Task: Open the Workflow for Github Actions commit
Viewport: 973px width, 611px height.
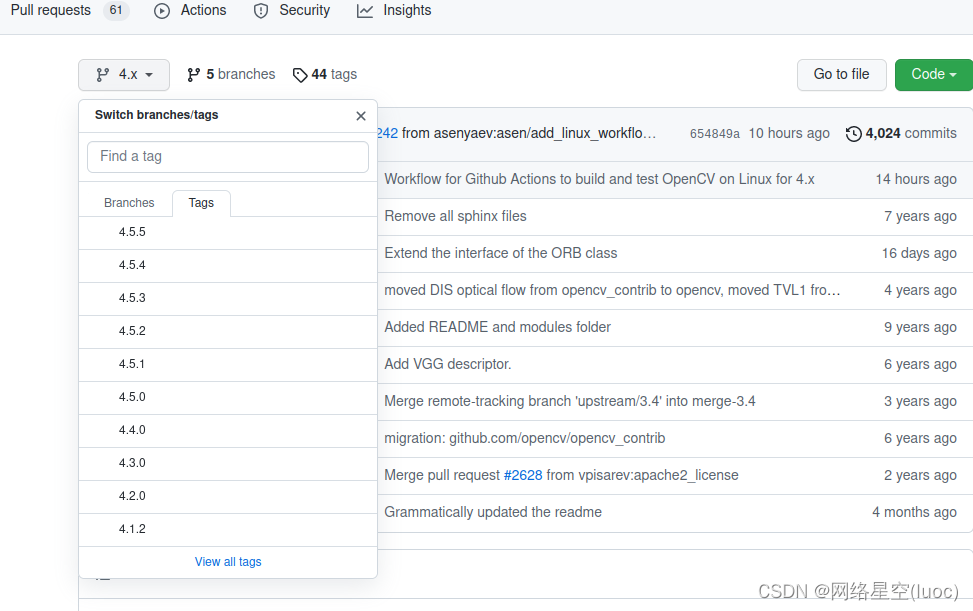Action: [x=599, y=179]
